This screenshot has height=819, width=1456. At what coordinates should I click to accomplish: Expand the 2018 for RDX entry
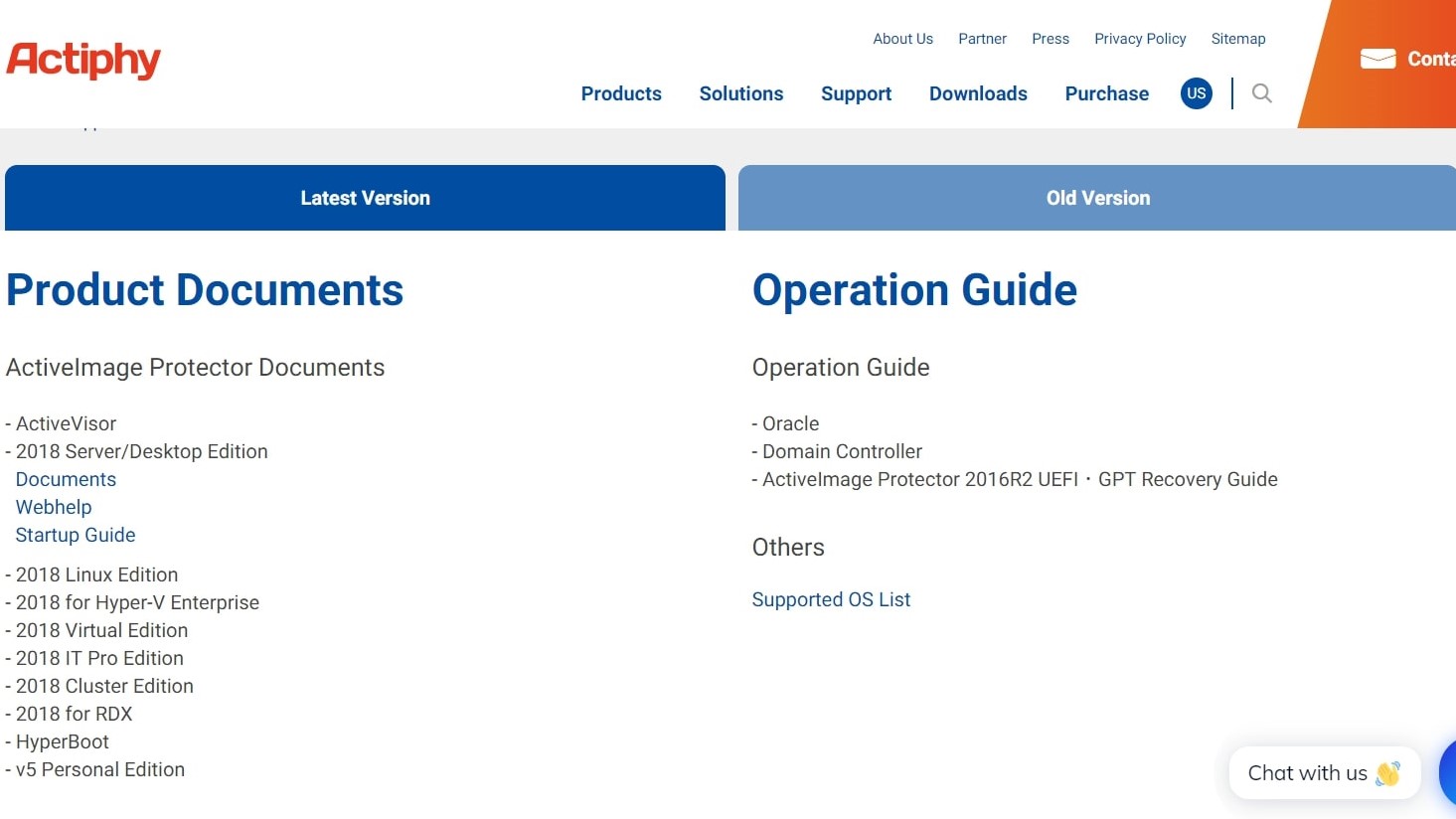(69, 714)
